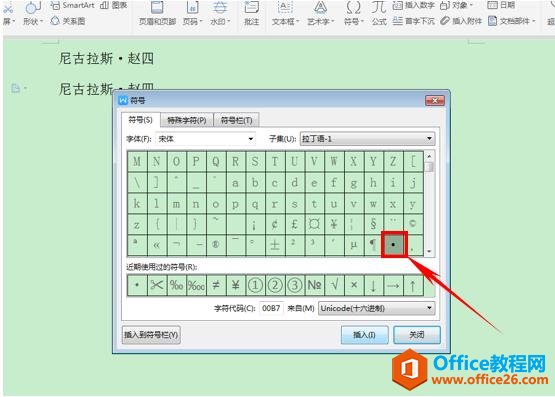Select the letter a in symbol grid
Screen dimensions: 555x397
click(x=235, y=183)
